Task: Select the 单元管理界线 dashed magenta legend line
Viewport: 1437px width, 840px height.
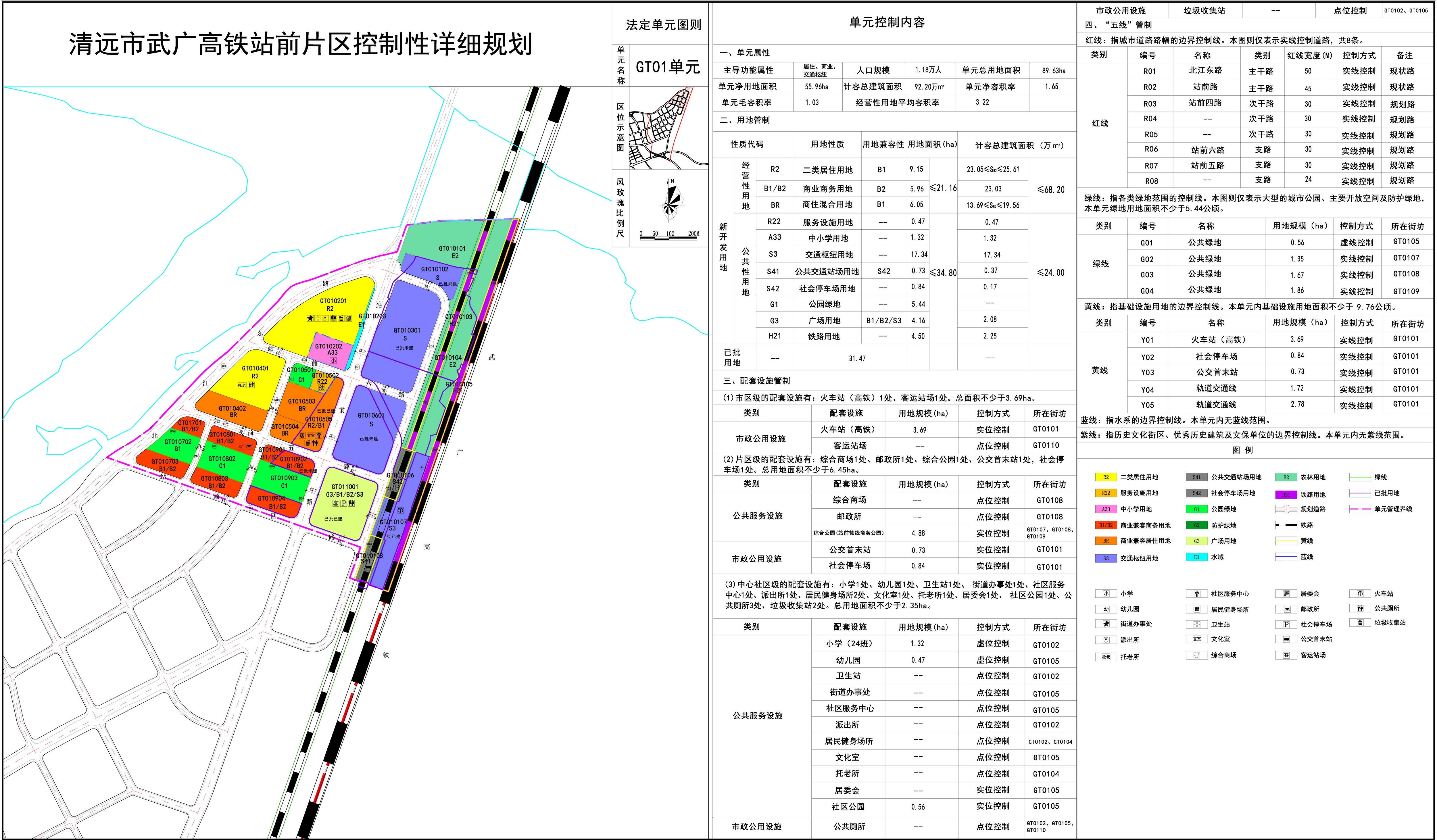Action: (1360, 509)
